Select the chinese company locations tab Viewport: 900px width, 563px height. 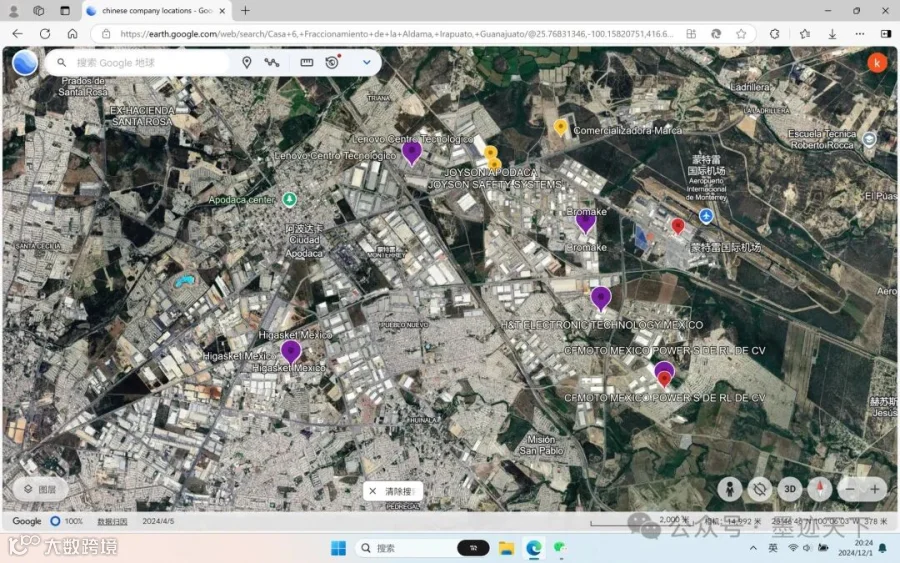157,10
